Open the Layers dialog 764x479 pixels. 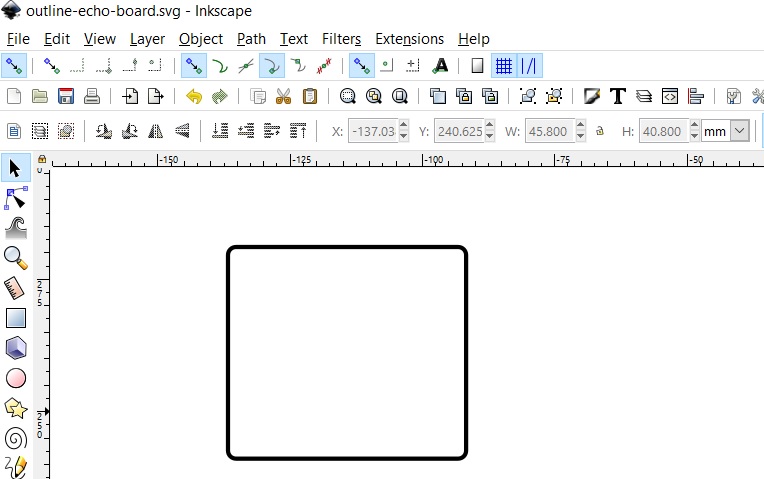pos(644,96)
